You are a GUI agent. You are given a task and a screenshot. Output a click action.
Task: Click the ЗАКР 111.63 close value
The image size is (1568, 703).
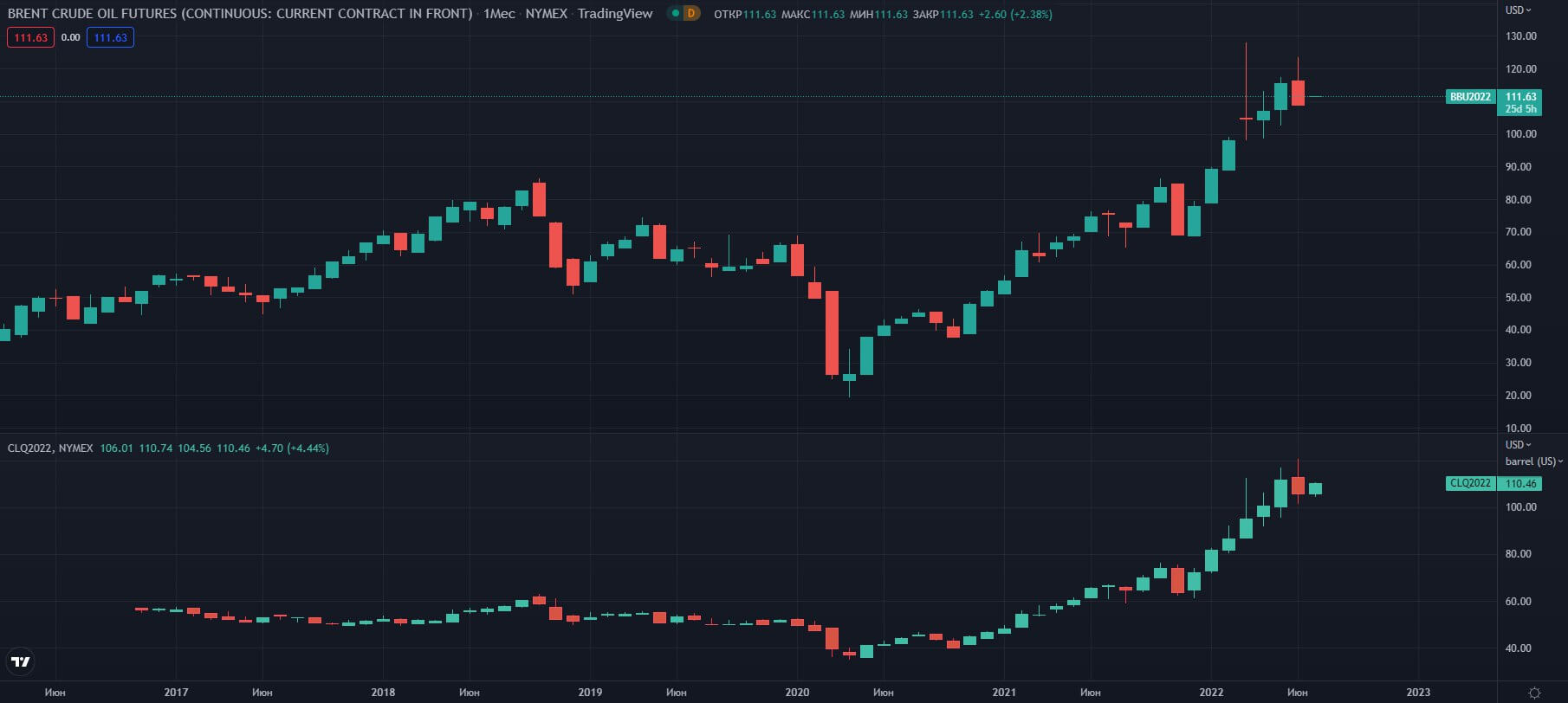pyautogui.click(x=943, y=15)
